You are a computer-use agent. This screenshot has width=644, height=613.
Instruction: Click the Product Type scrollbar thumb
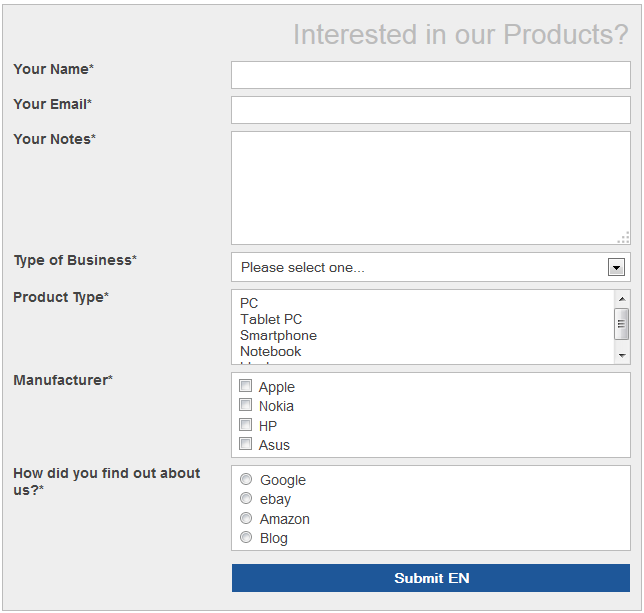(x=622, y=323)
